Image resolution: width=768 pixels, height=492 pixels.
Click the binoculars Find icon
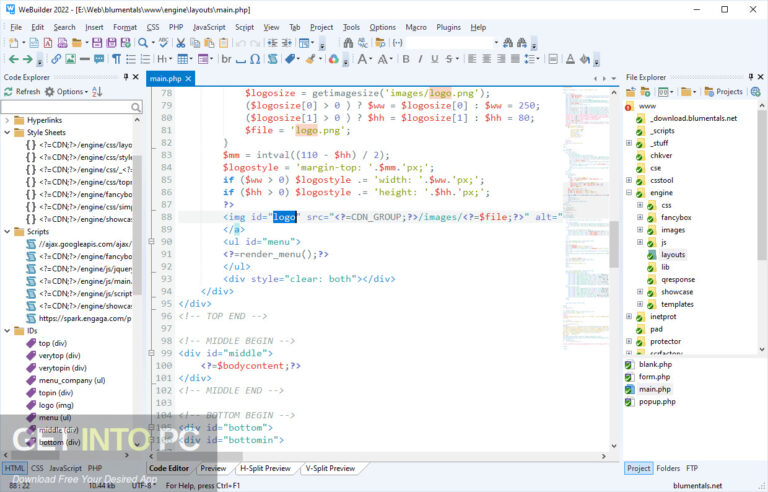(348, 43)
